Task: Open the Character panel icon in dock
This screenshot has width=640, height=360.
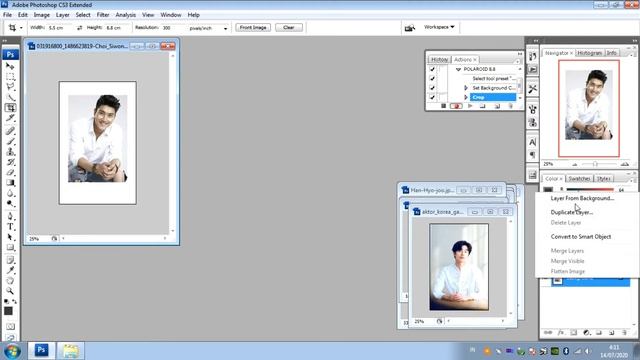Action: pyautogui.click(x=532, y=142)
